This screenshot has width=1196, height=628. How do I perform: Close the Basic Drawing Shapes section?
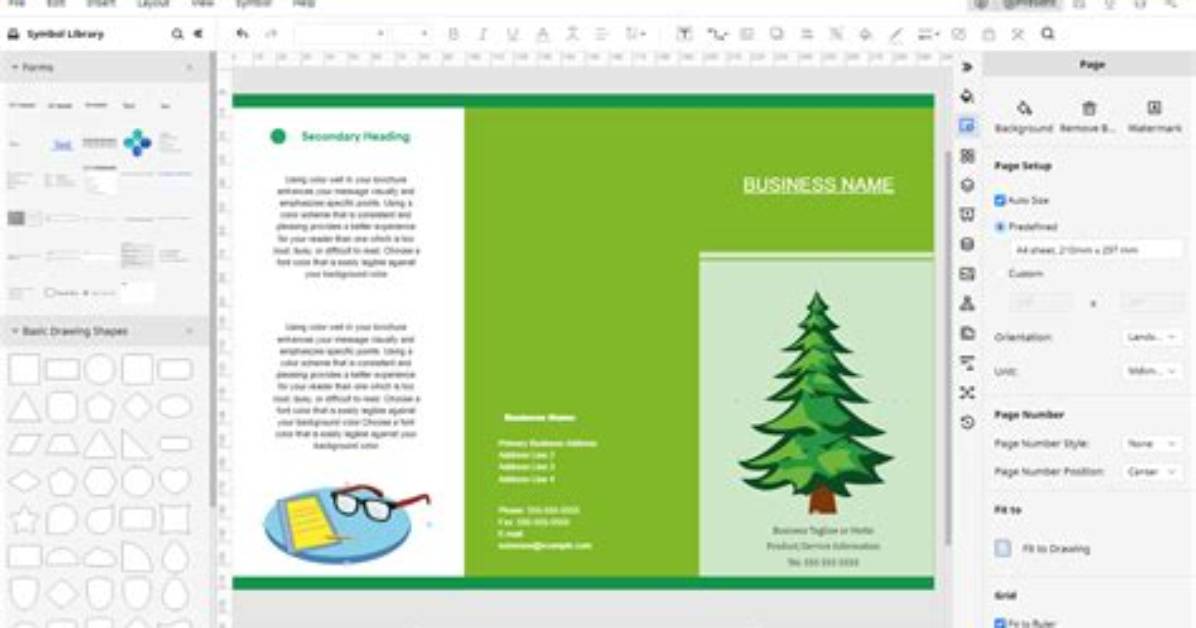point(189,331)
